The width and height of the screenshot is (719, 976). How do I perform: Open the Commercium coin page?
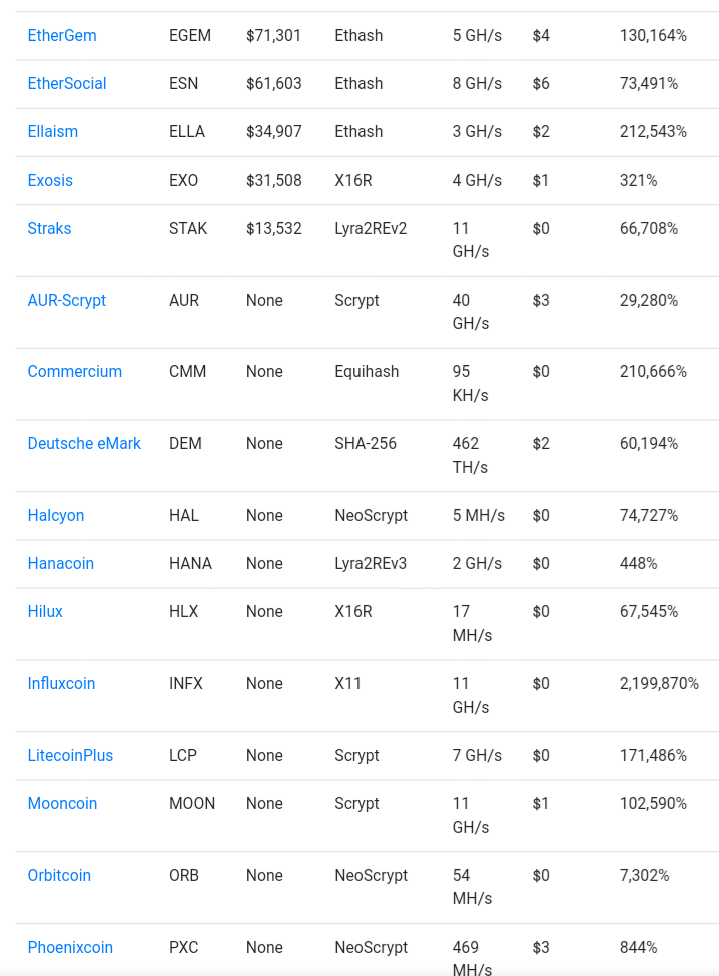(75, 372)
